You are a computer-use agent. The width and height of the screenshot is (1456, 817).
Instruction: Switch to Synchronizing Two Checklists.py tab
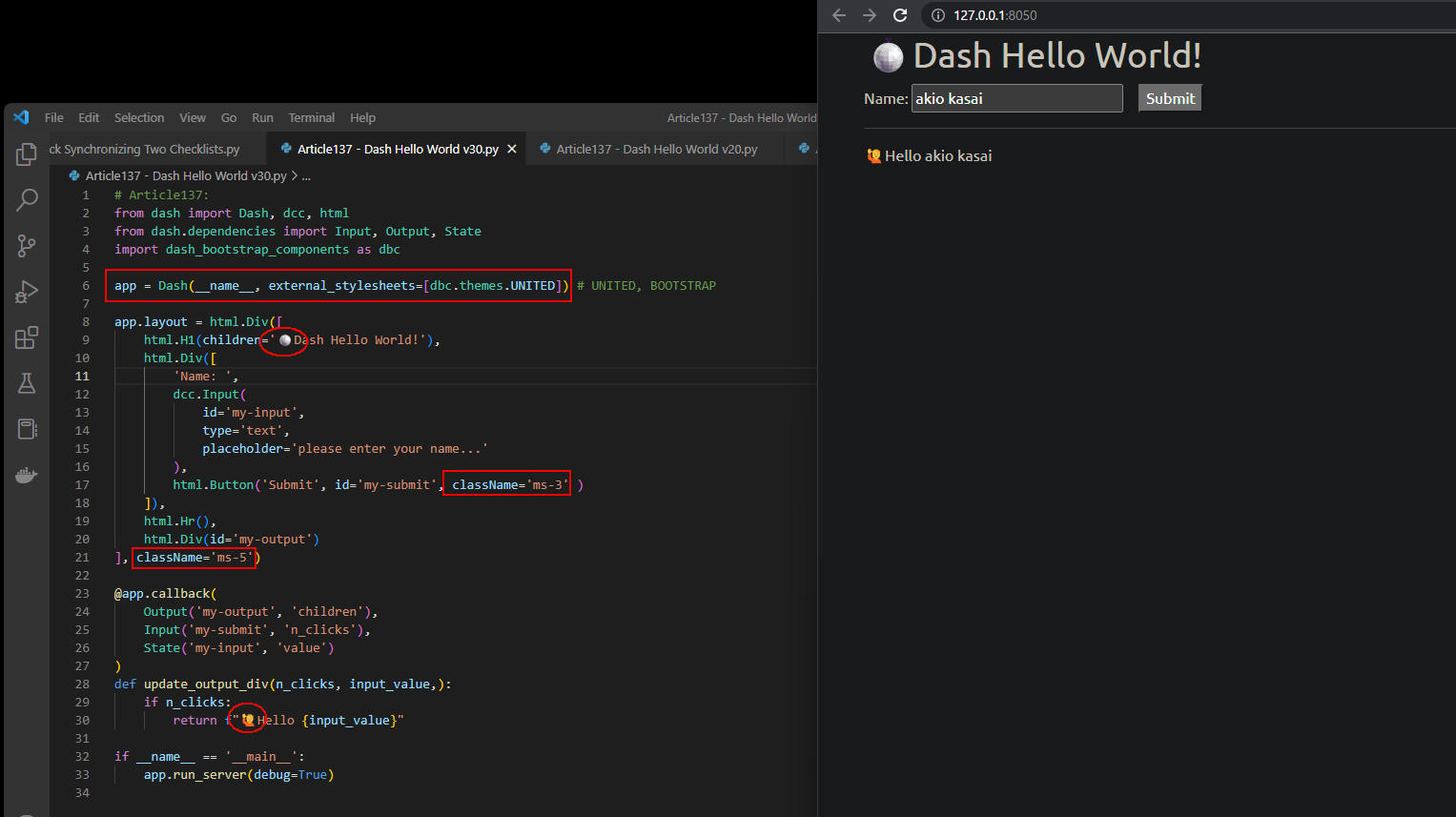pyautogui.click(x=145, y=149)
